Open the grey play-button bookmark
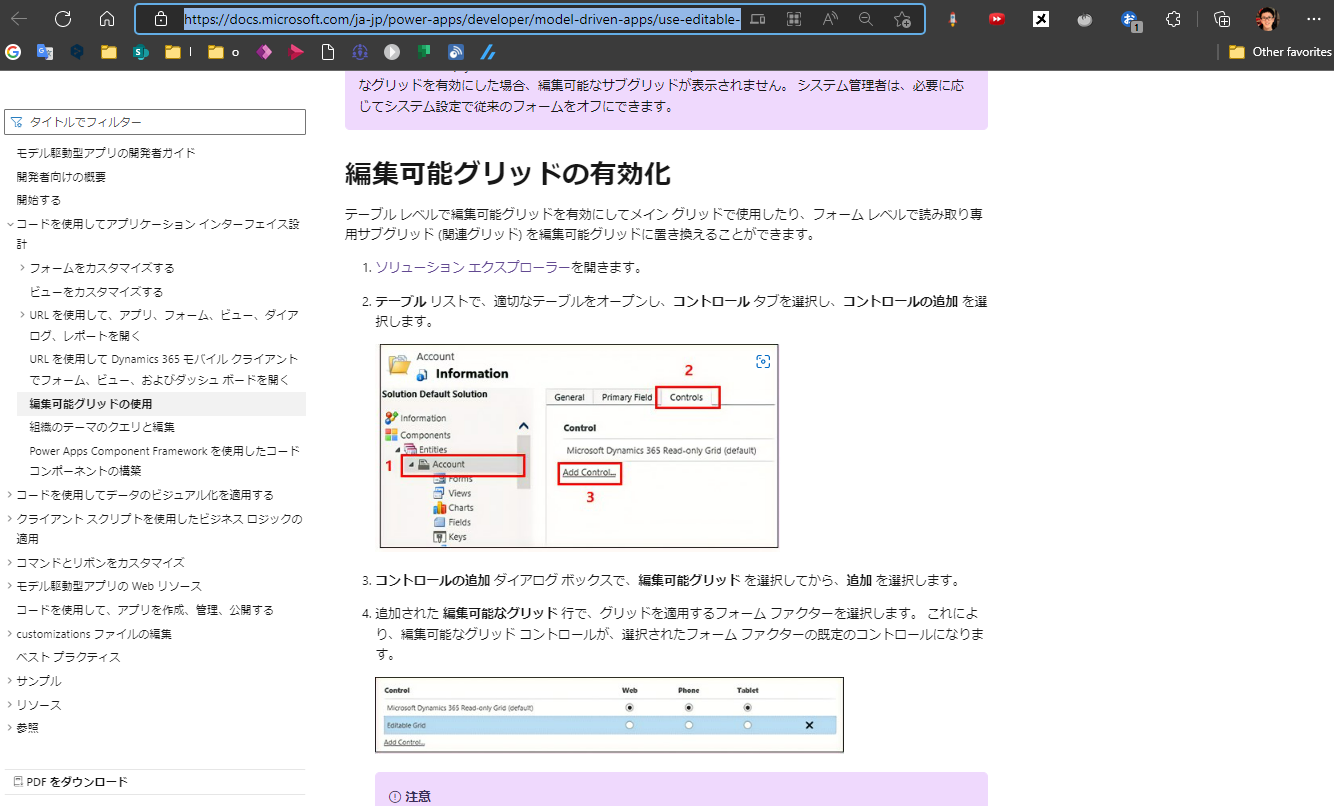Screen dimensions: 1334x806 tap(392, 52)
